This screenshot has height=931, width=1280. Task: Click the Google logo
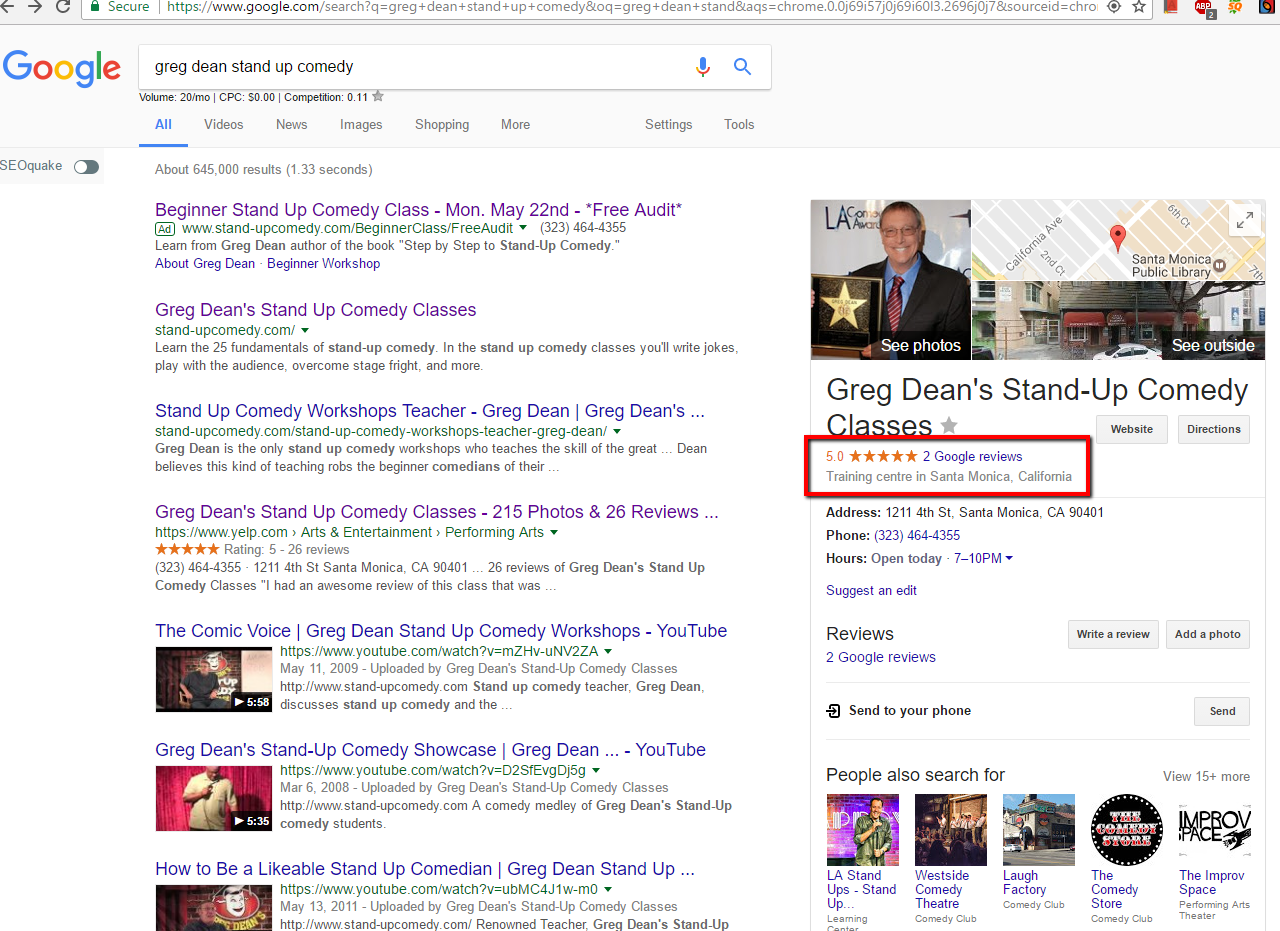click(61, 68)
